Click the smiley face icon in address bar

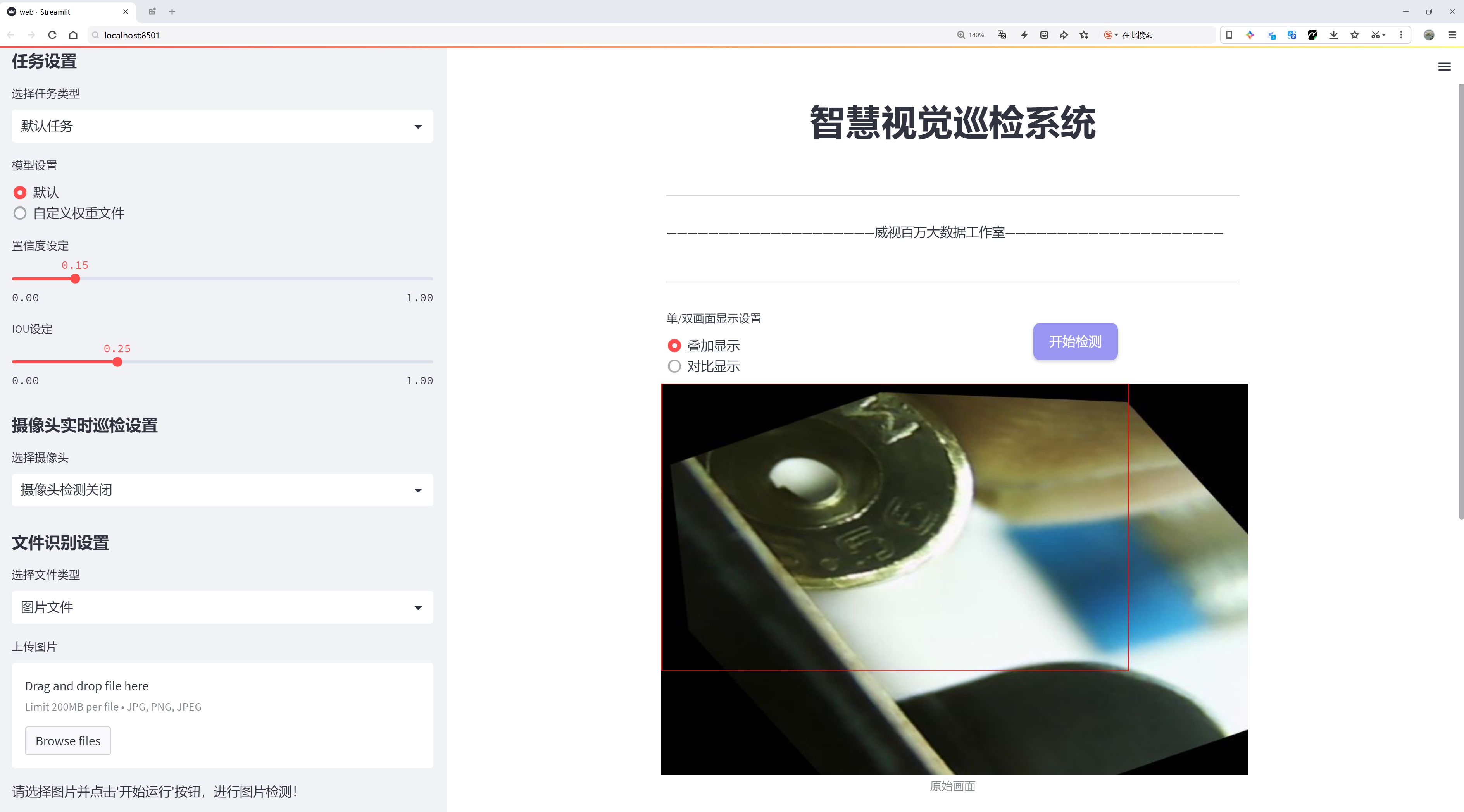click(1044, 35)
